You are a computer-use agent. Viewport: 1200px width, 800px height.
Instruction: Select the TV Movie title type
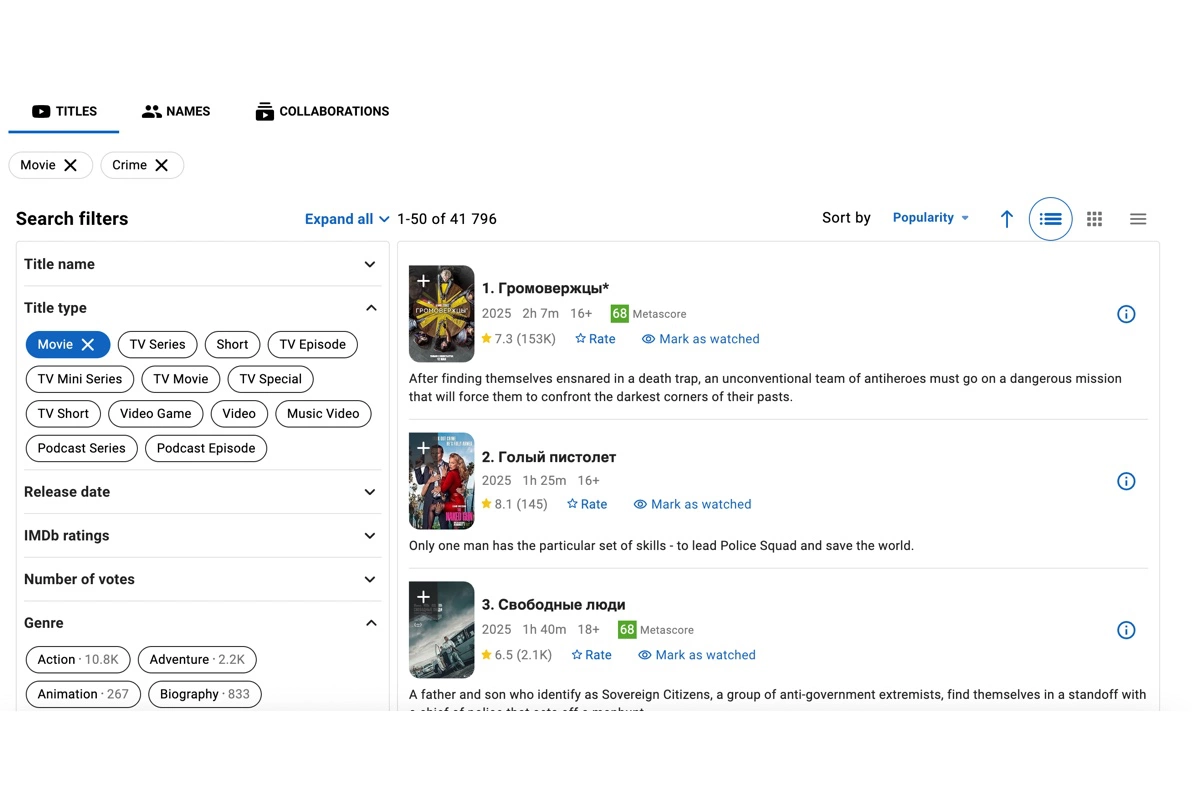tap(181, 379)
